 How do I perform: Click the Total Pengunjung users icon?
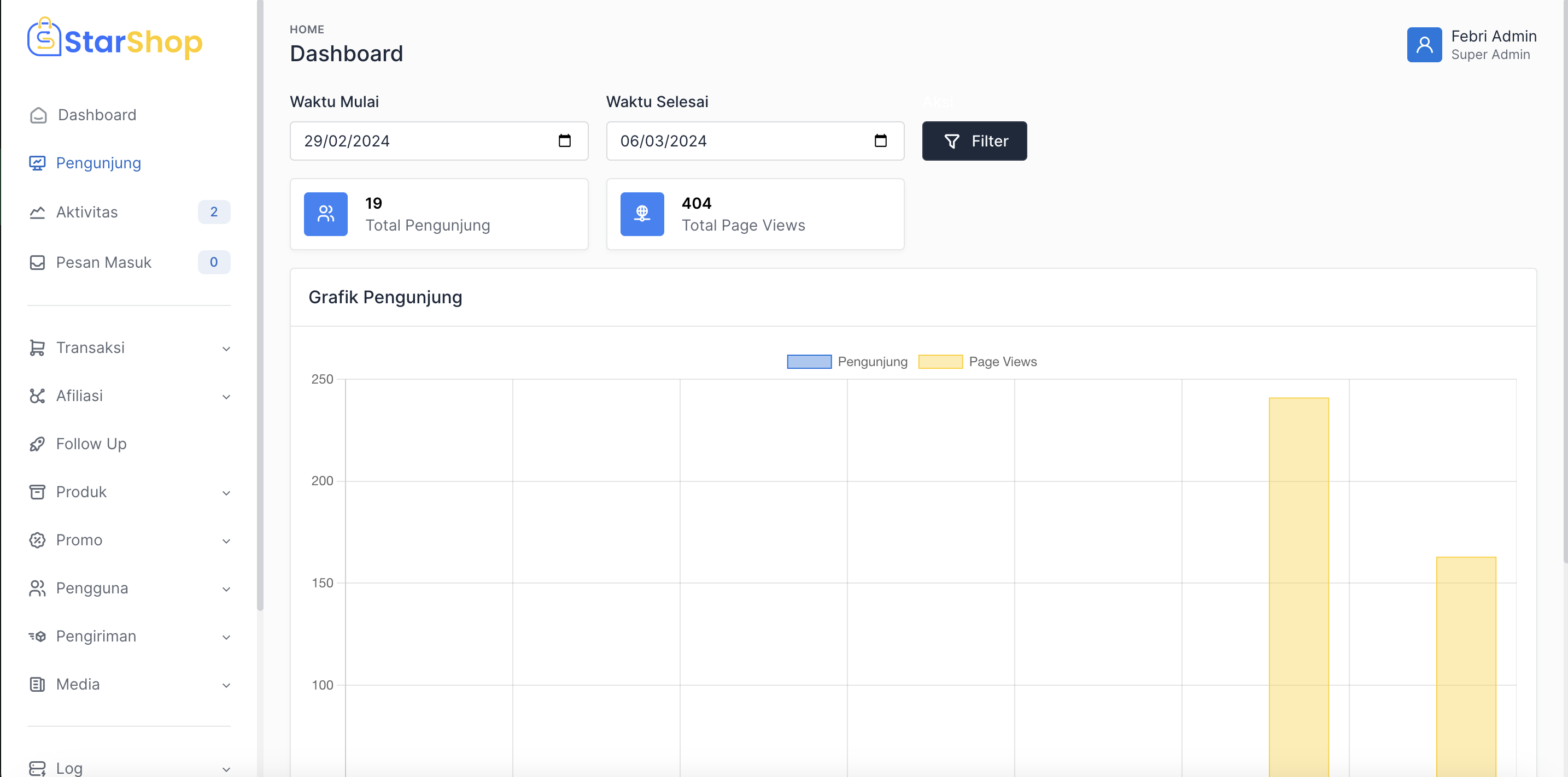coord(326,214)
